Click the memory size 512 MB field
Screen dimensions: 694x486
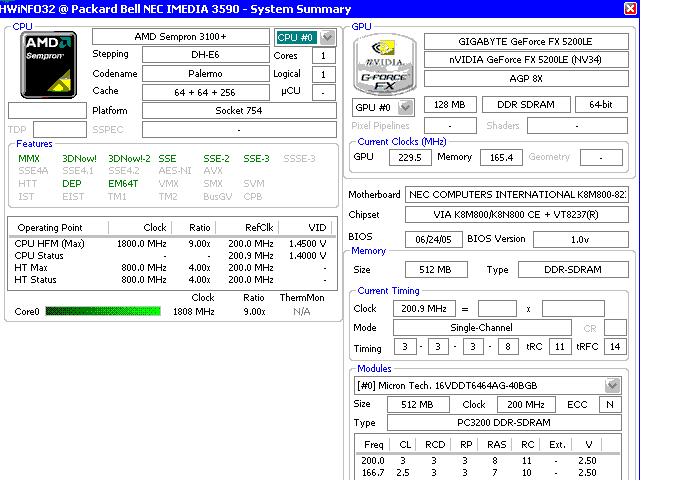[436, 270]
